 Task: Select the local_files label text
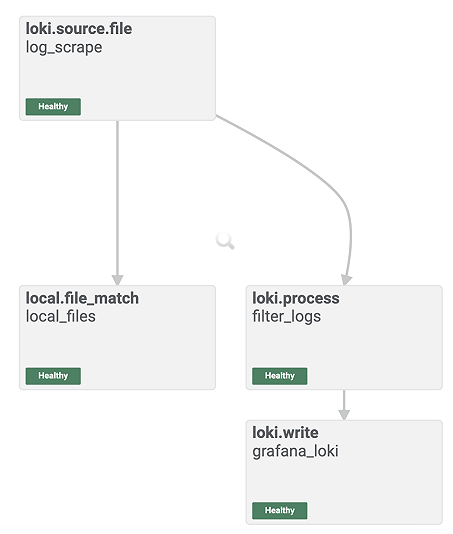point(61,316)
